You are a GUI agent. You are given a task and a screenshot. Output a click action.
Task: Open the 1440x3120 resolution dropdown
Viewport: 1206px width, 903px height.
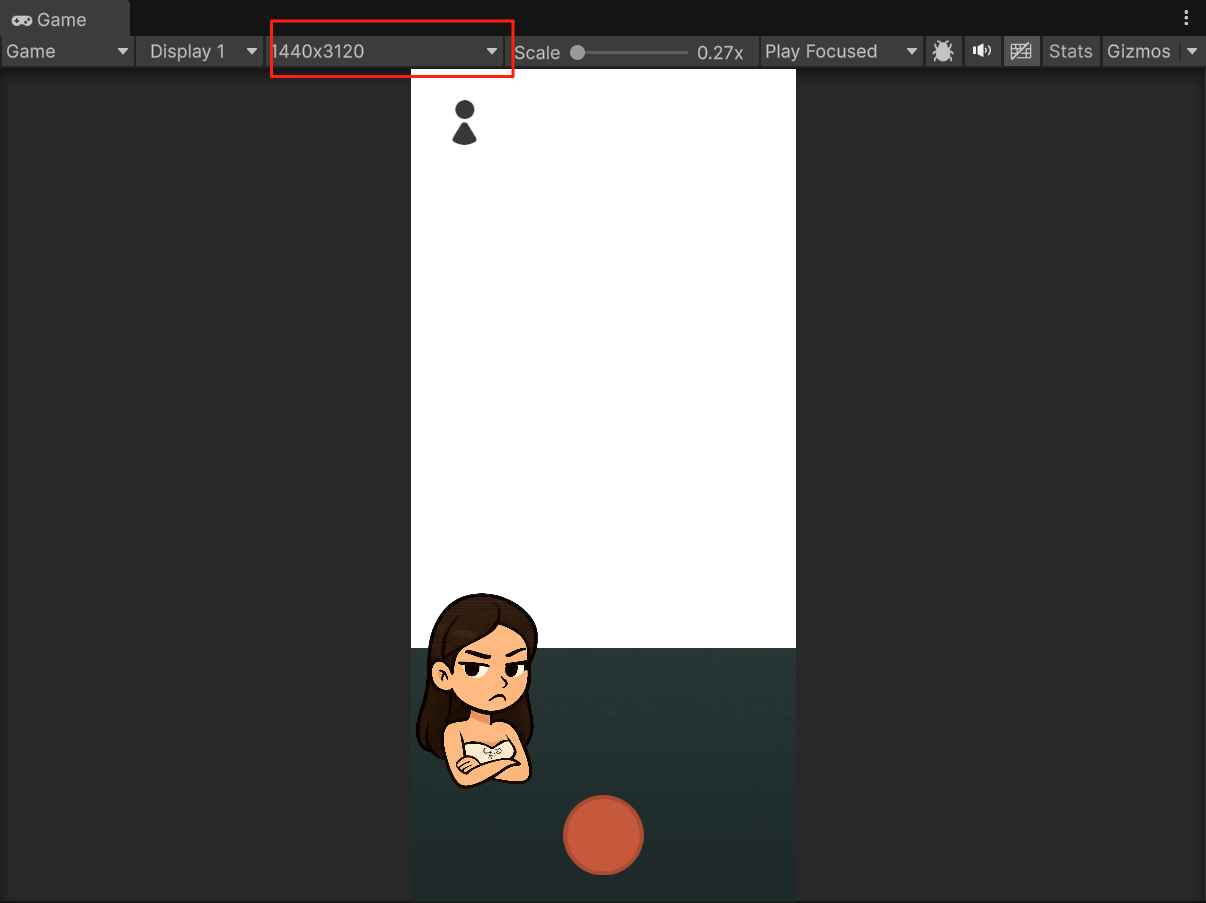pyautogui.click(x=390, y=51)
